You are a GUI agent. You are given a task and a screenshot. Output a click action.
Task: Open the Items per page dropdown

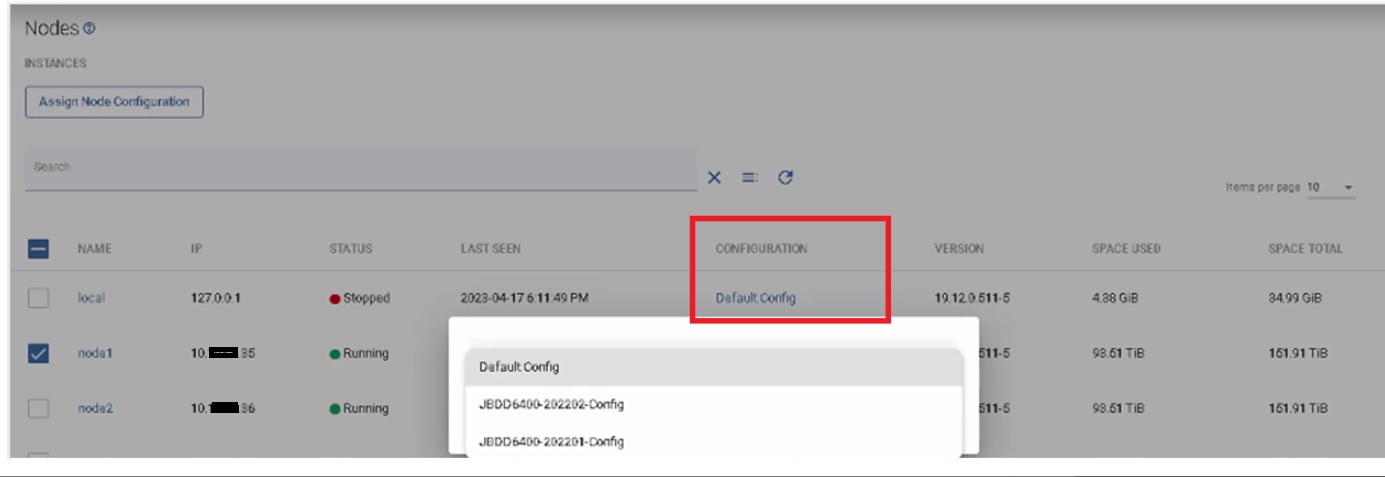click(x=1331, y=188)
